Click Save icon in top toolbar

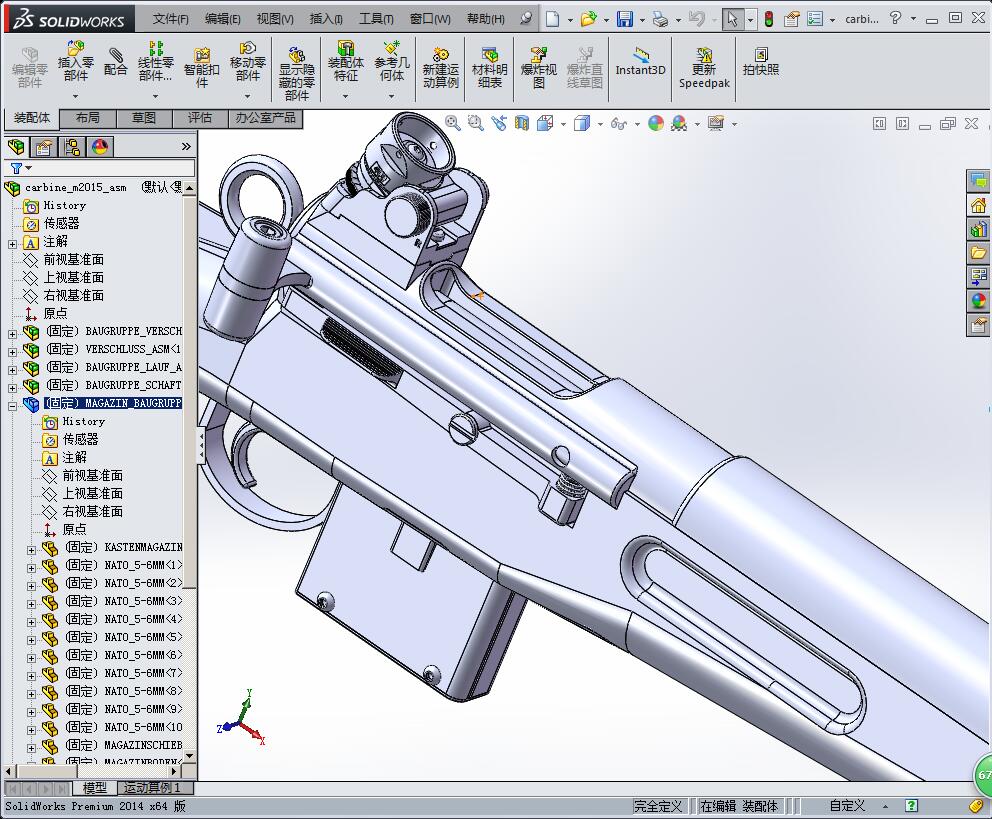coord(625,19)
